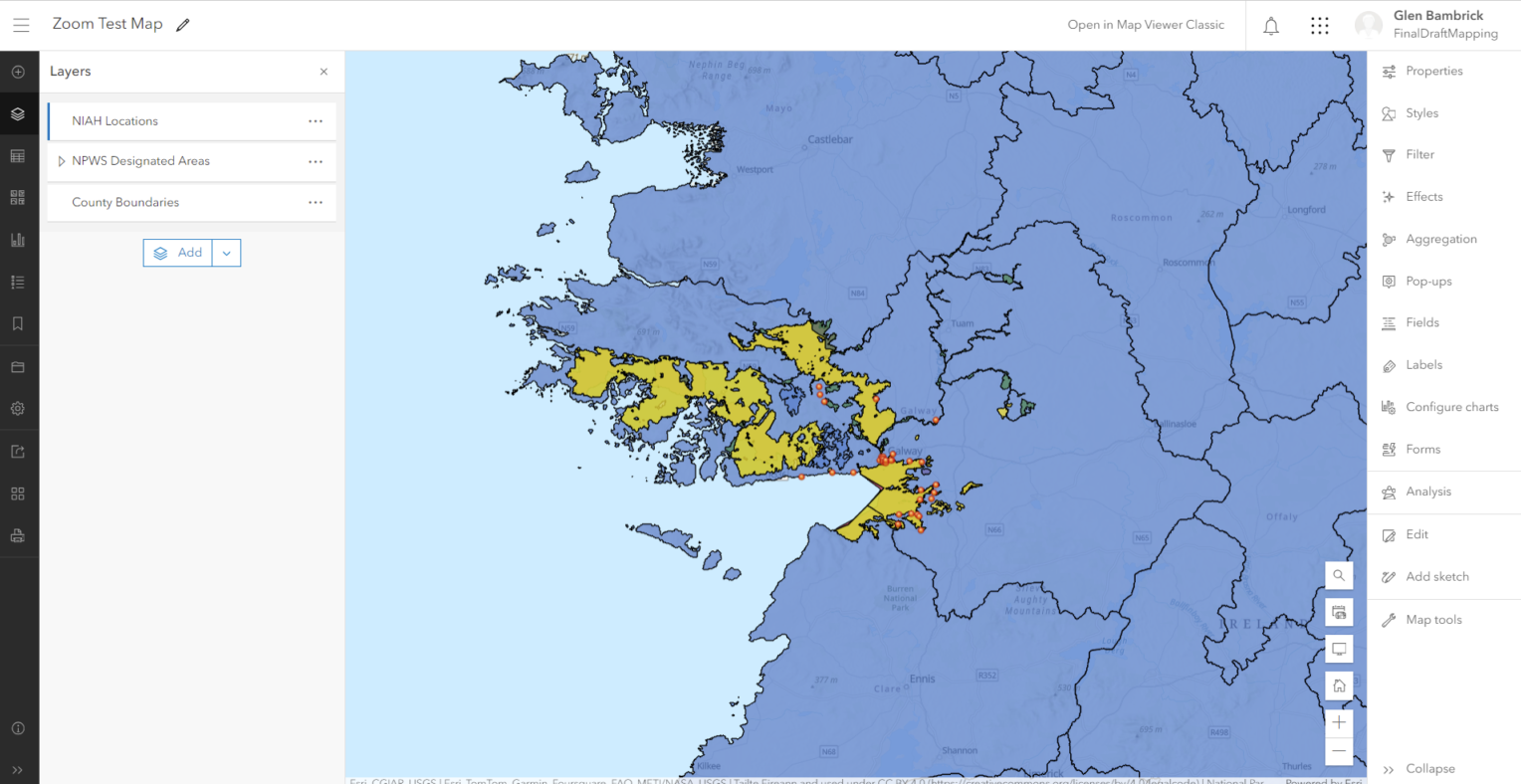1521x784 pixels.
Task: Click the Add button in Layers panel
Action: click(179, 253)
